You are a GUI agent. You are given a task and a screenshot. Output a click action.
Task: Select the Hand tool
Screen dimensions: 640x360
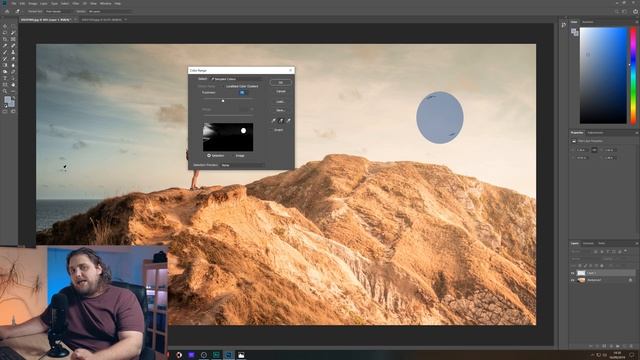pos(13,85)
